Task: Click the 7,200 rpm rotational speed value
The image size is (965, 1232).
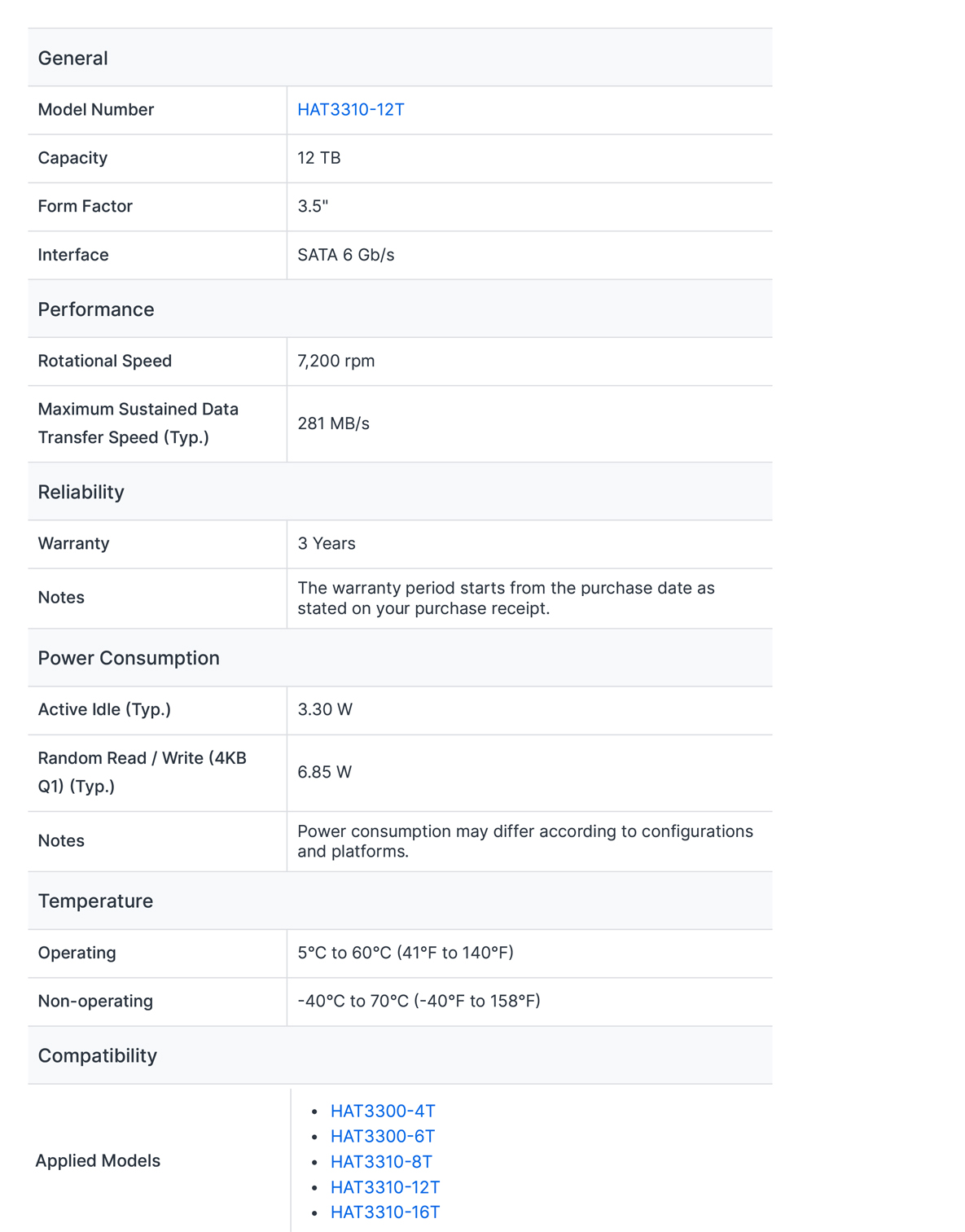Action: (x=336, y=361)
